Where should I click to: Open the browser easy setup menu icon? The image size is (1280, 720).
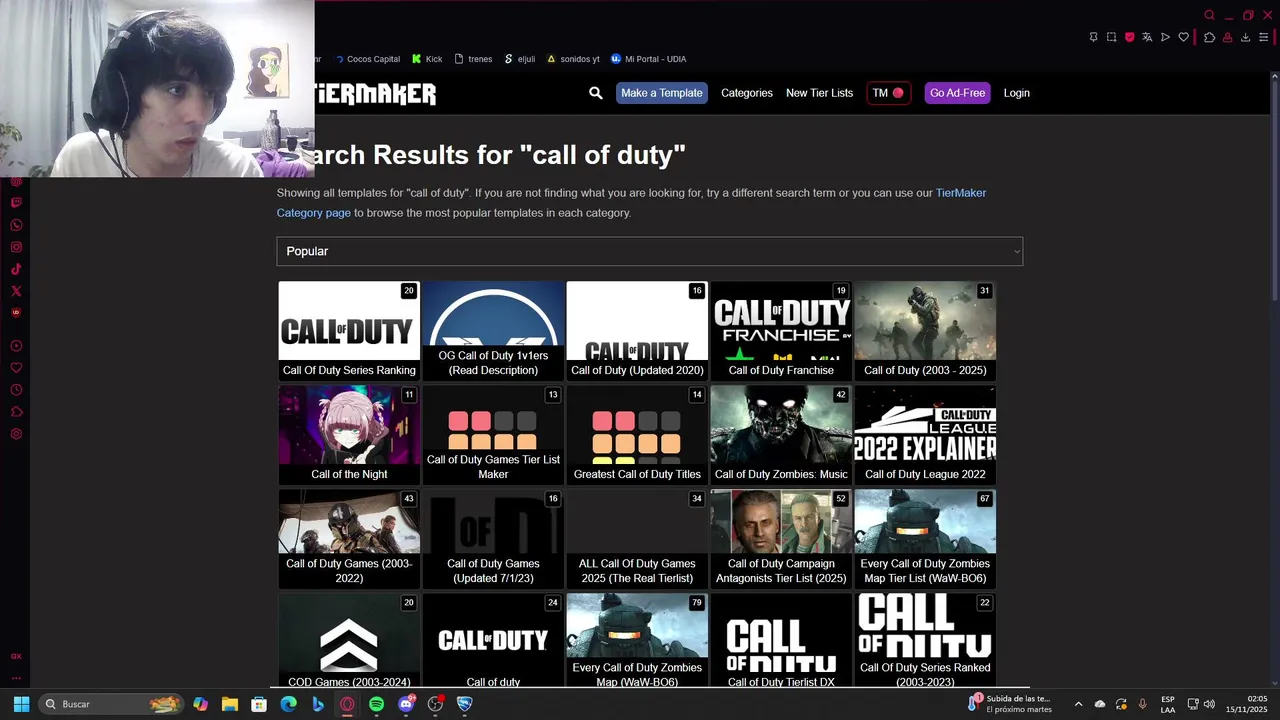[x=1263, y=37]
